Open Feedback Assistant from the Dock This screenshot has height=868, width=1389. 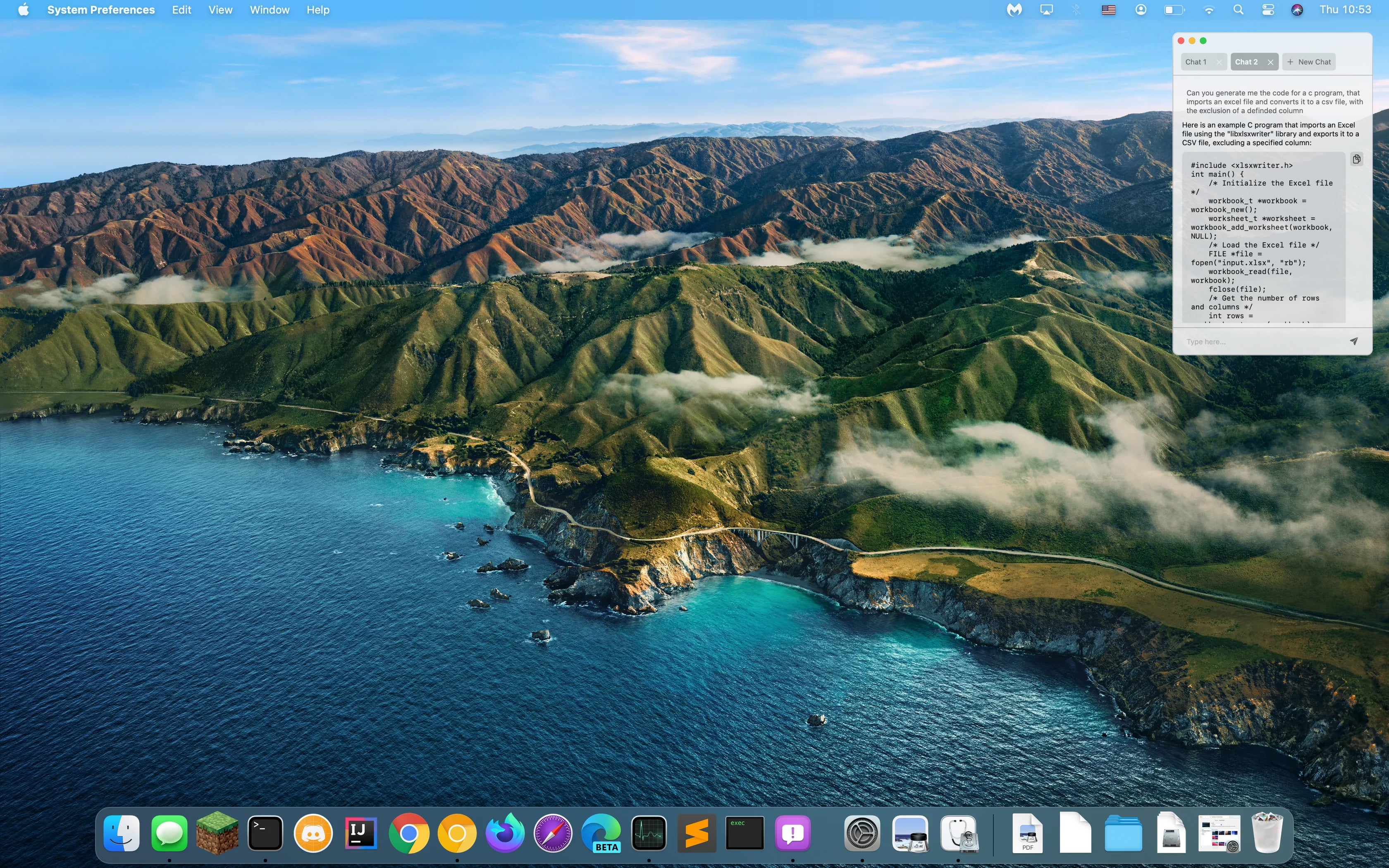click(x=792, y=832)
